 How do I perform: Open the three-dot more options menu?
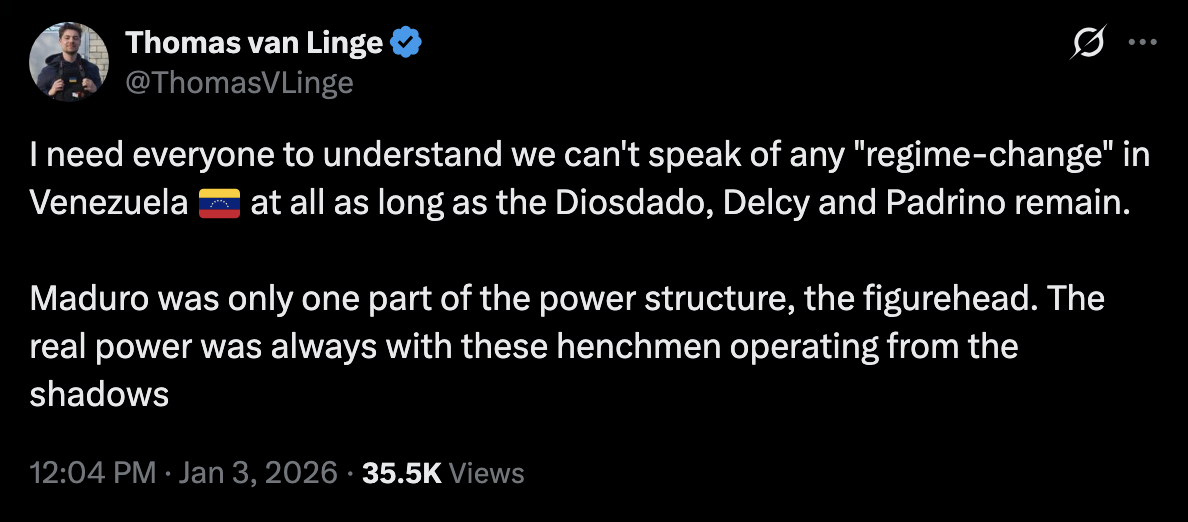(1140, 43)
